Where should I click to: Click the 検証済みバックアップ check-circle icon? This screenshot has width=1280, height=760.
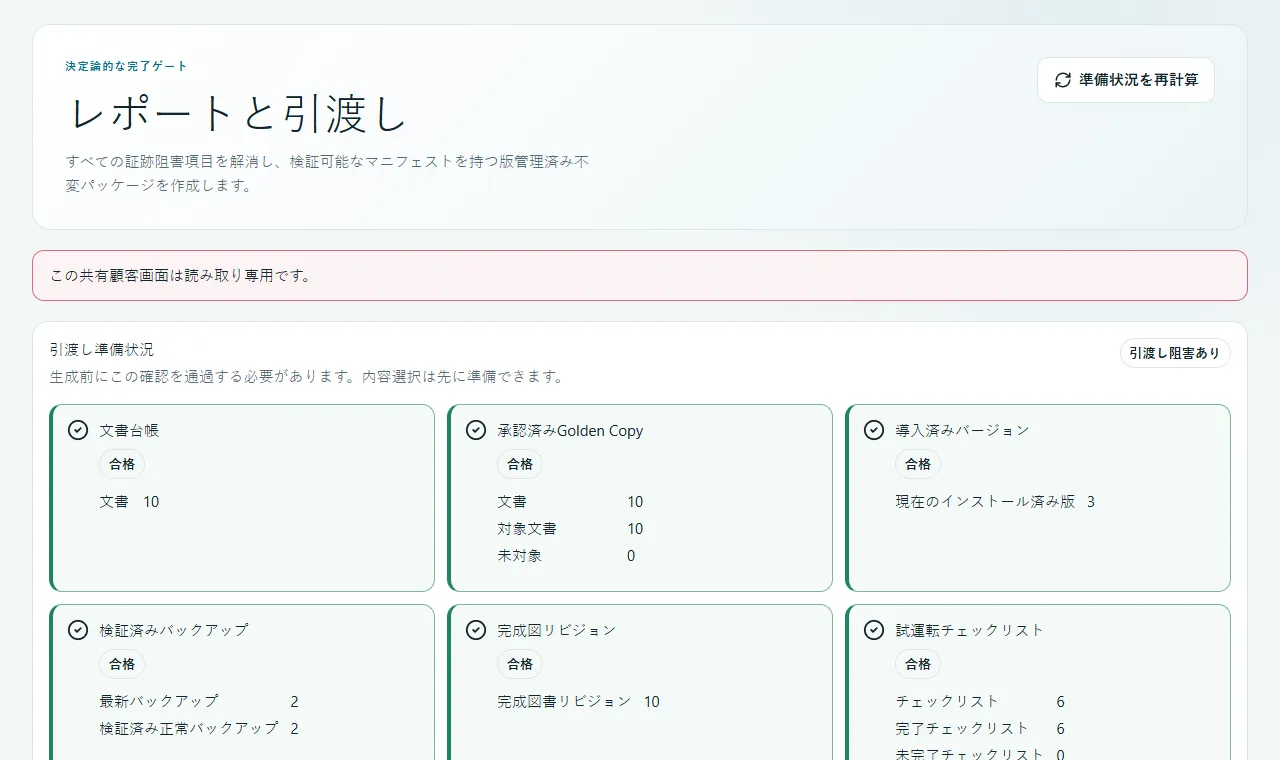[x=77, y=630]
